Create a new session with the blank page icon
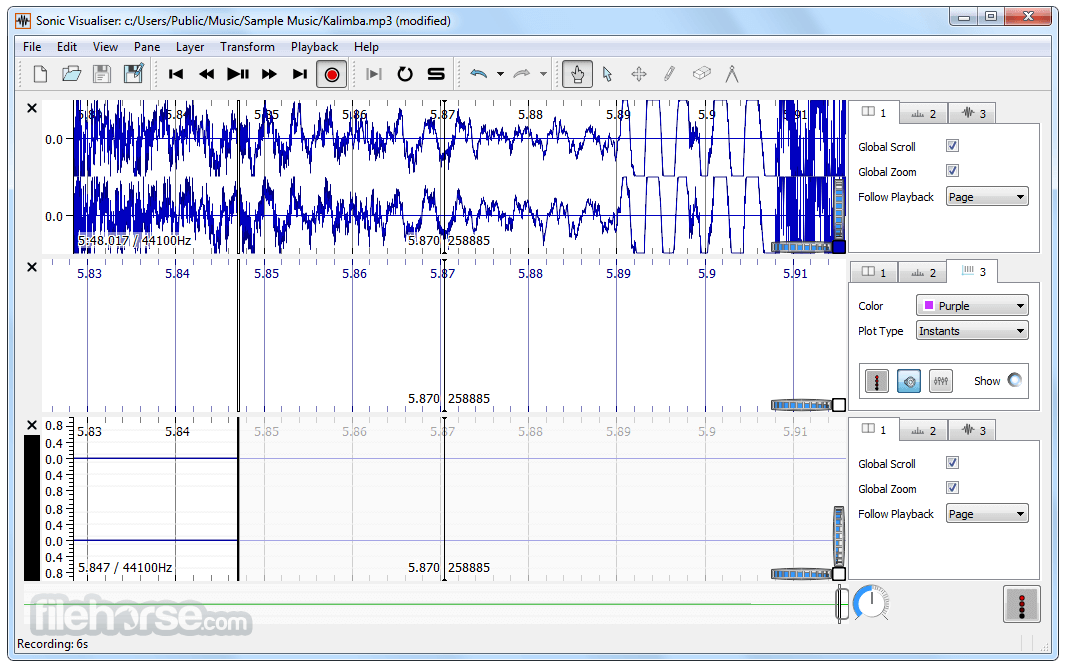This screenshot has width=1066, height=666. (x=40, y=74)
